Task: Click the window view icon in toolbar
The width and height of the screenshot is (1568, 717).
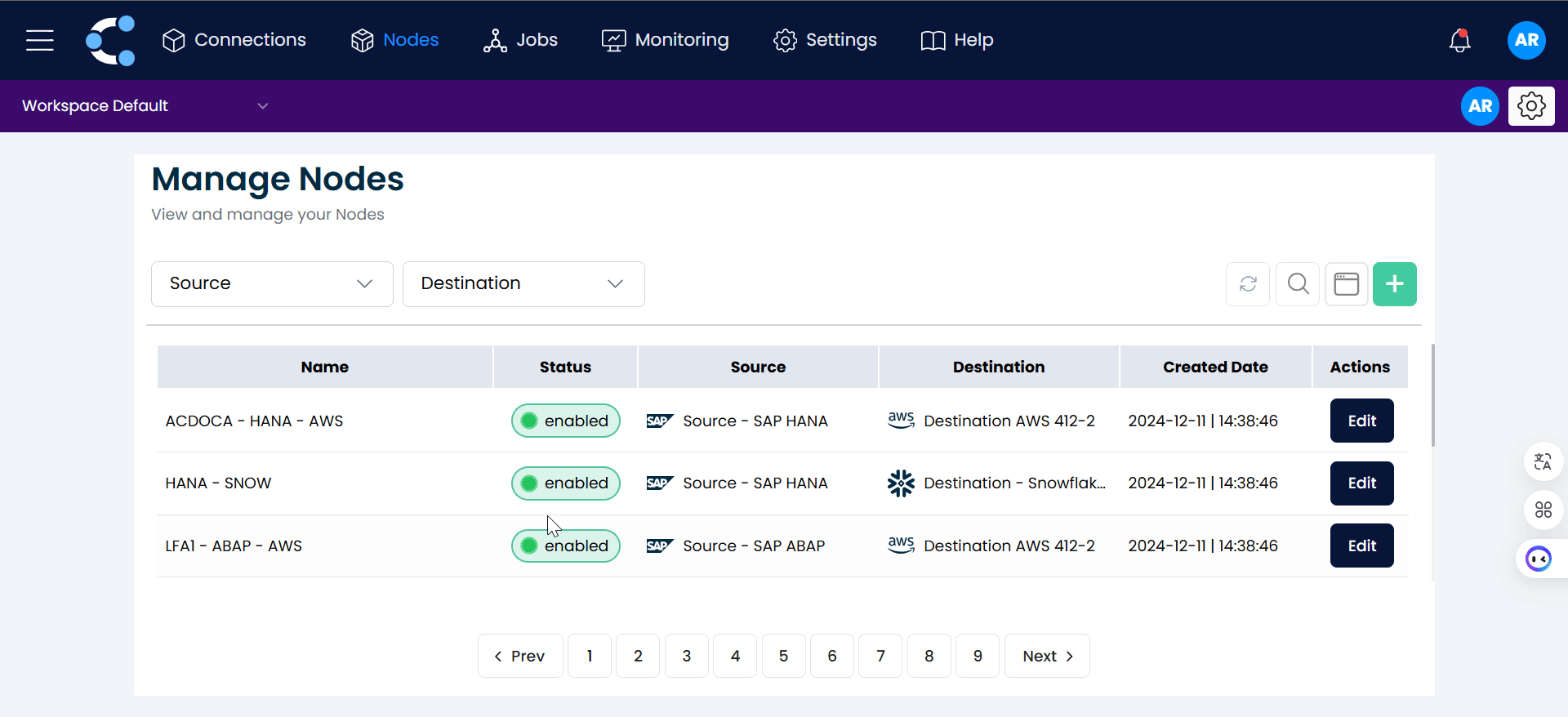Action: (1346, 284)
